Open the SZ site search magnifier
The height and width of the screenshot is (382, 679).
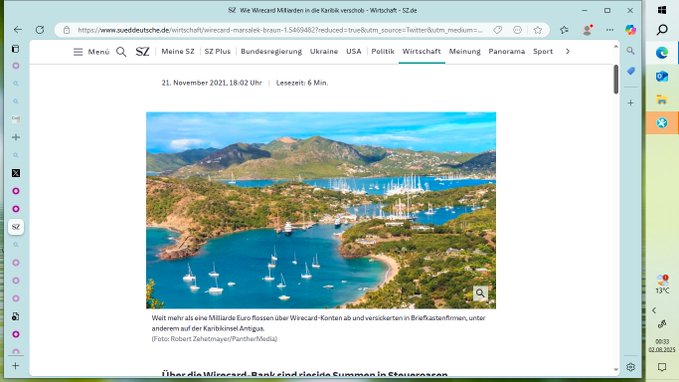pos(121,52)
